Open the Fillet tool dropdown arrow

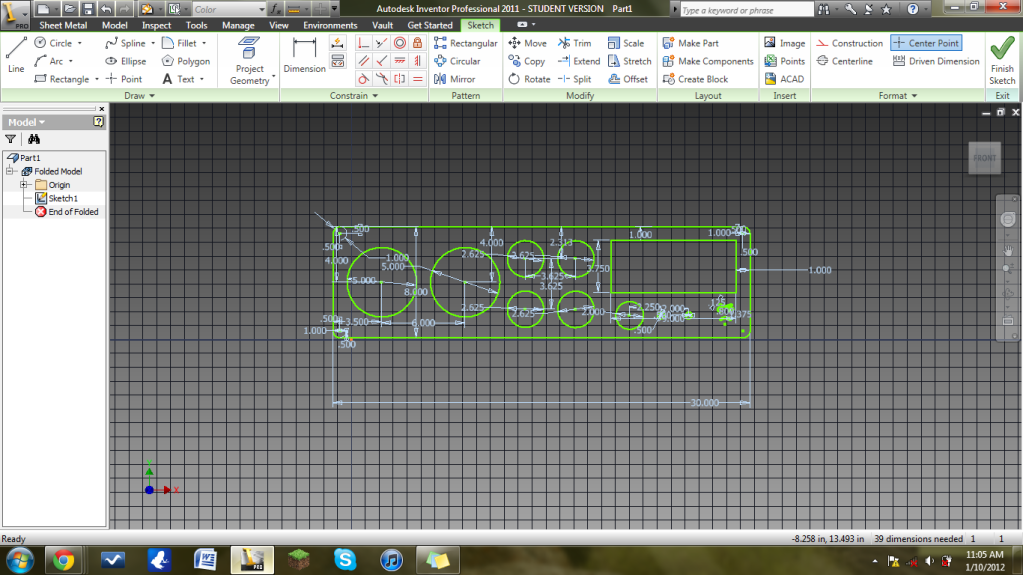[204, 43]
